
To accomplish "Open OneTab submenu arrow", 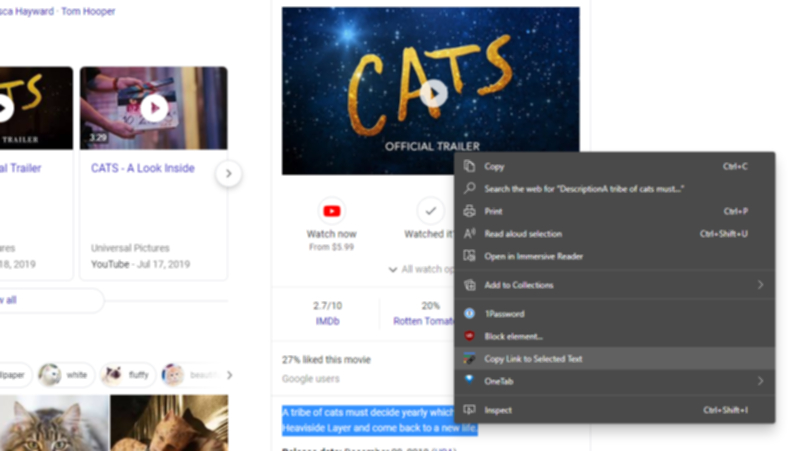I will 760,381.
